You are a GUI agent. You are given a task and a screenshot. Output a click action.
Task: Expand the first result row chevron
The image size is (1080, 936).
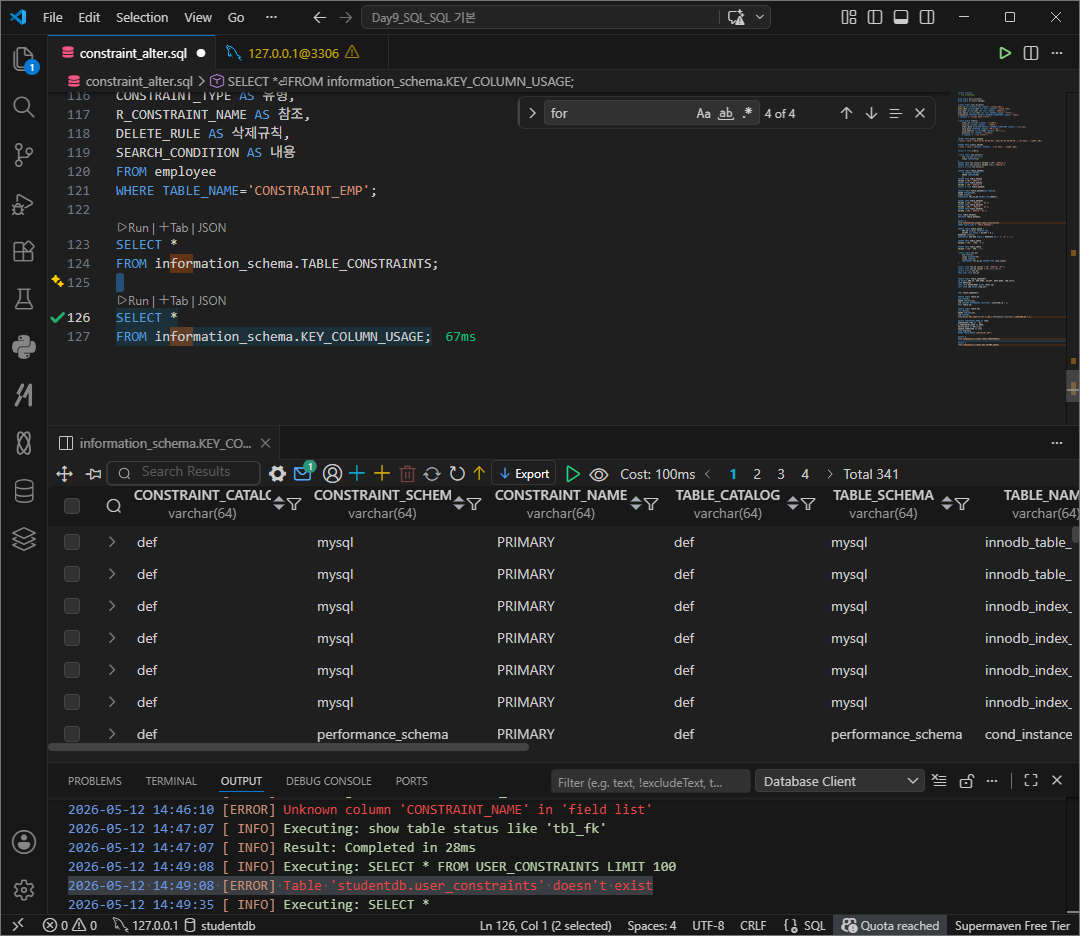112,542
